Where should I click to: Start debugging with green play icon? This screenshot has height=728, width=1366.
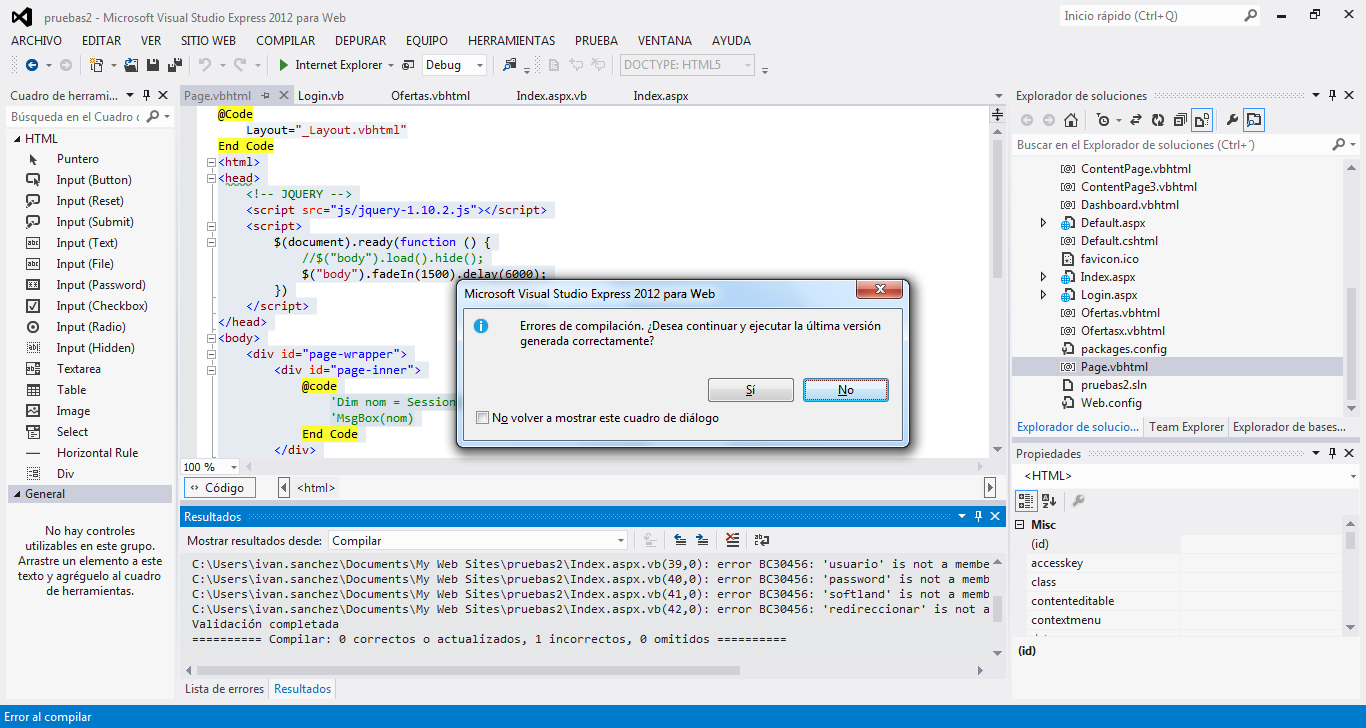tap(284, 65)
